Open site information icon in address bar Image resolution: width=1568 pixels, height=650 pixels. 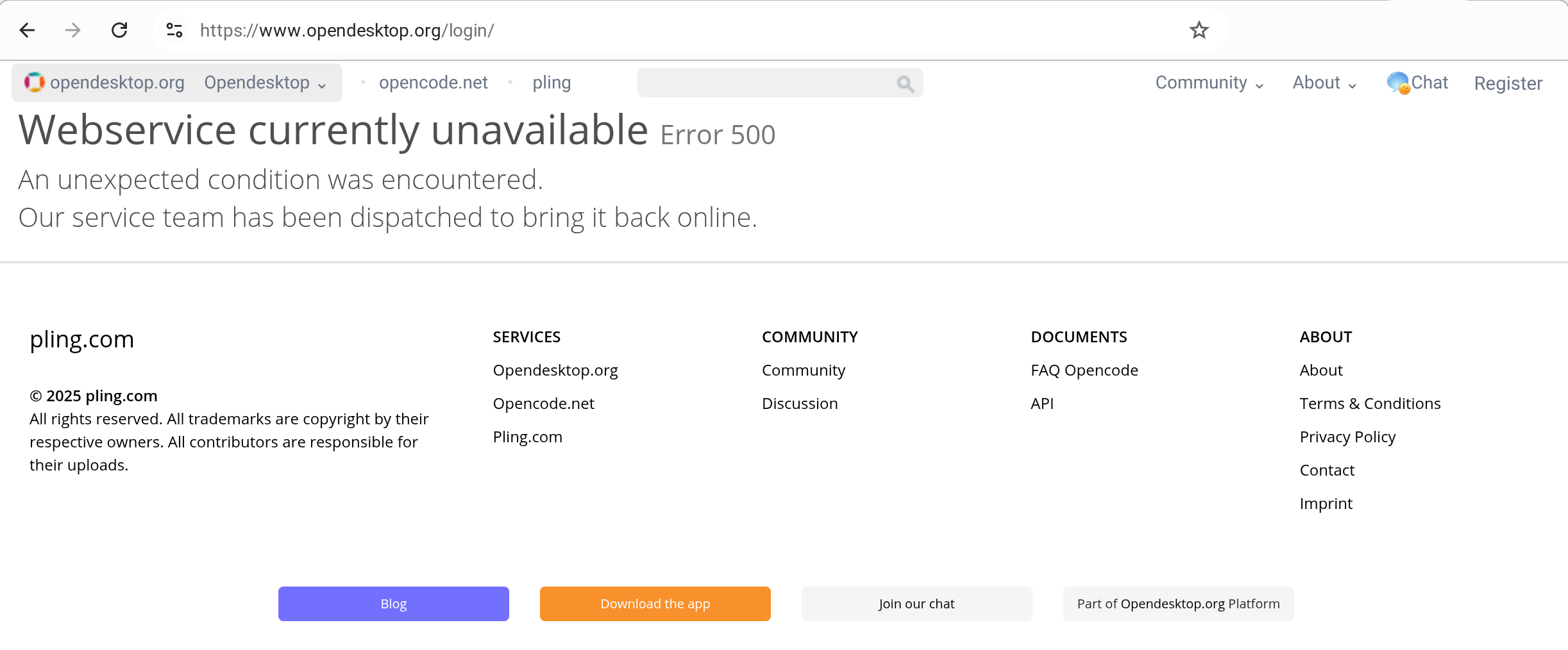pos(174,30)
